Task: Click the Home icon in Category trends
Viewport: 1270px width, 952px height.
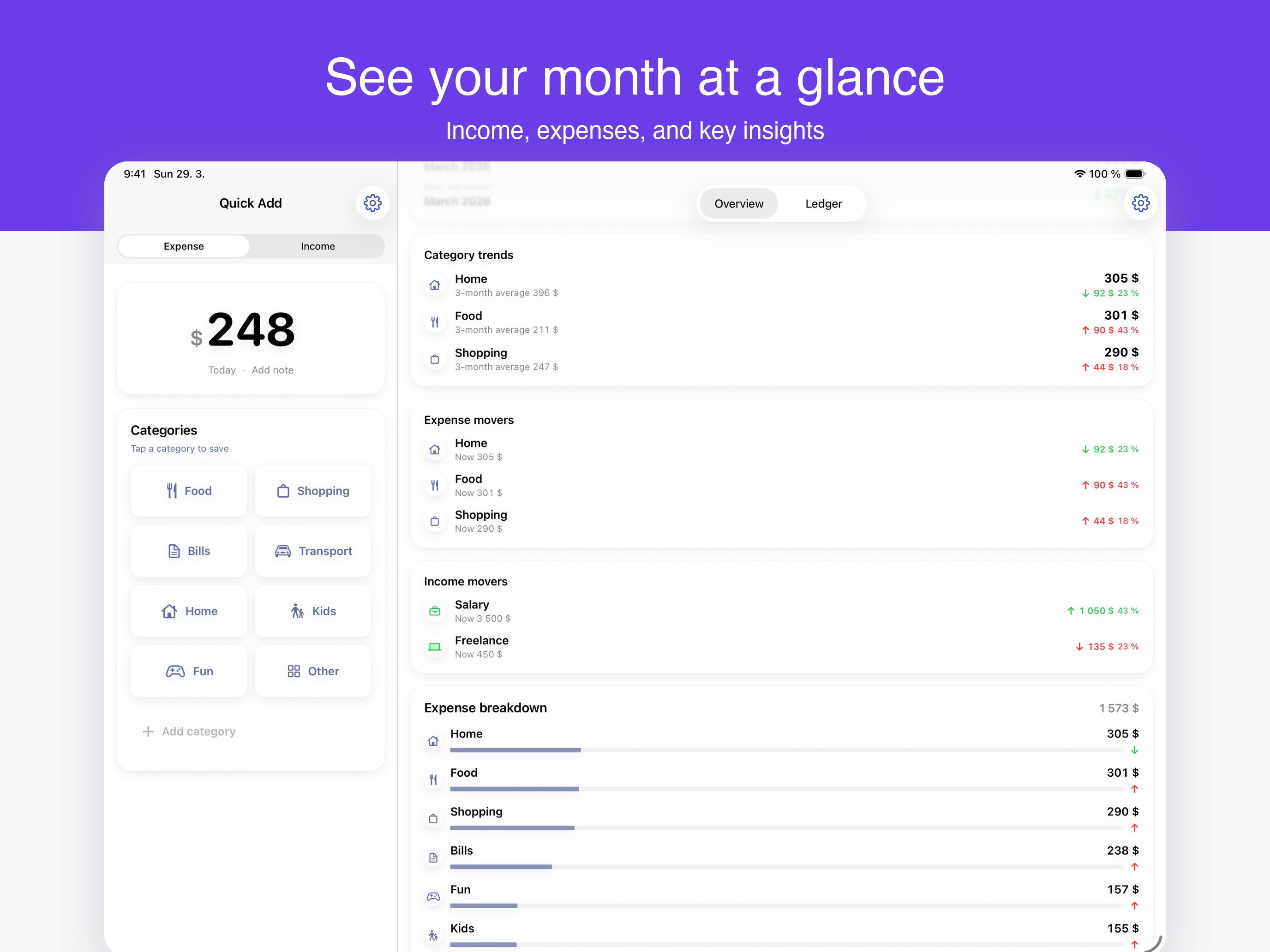Action: [435, 285]
